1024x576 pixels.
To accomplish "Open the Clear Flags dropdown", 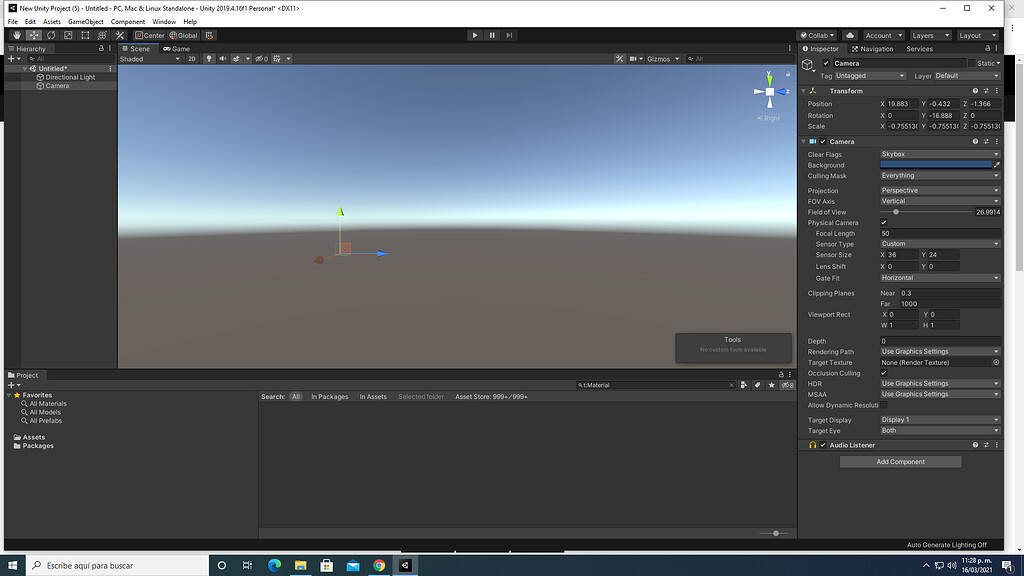I will coord(938,154).
